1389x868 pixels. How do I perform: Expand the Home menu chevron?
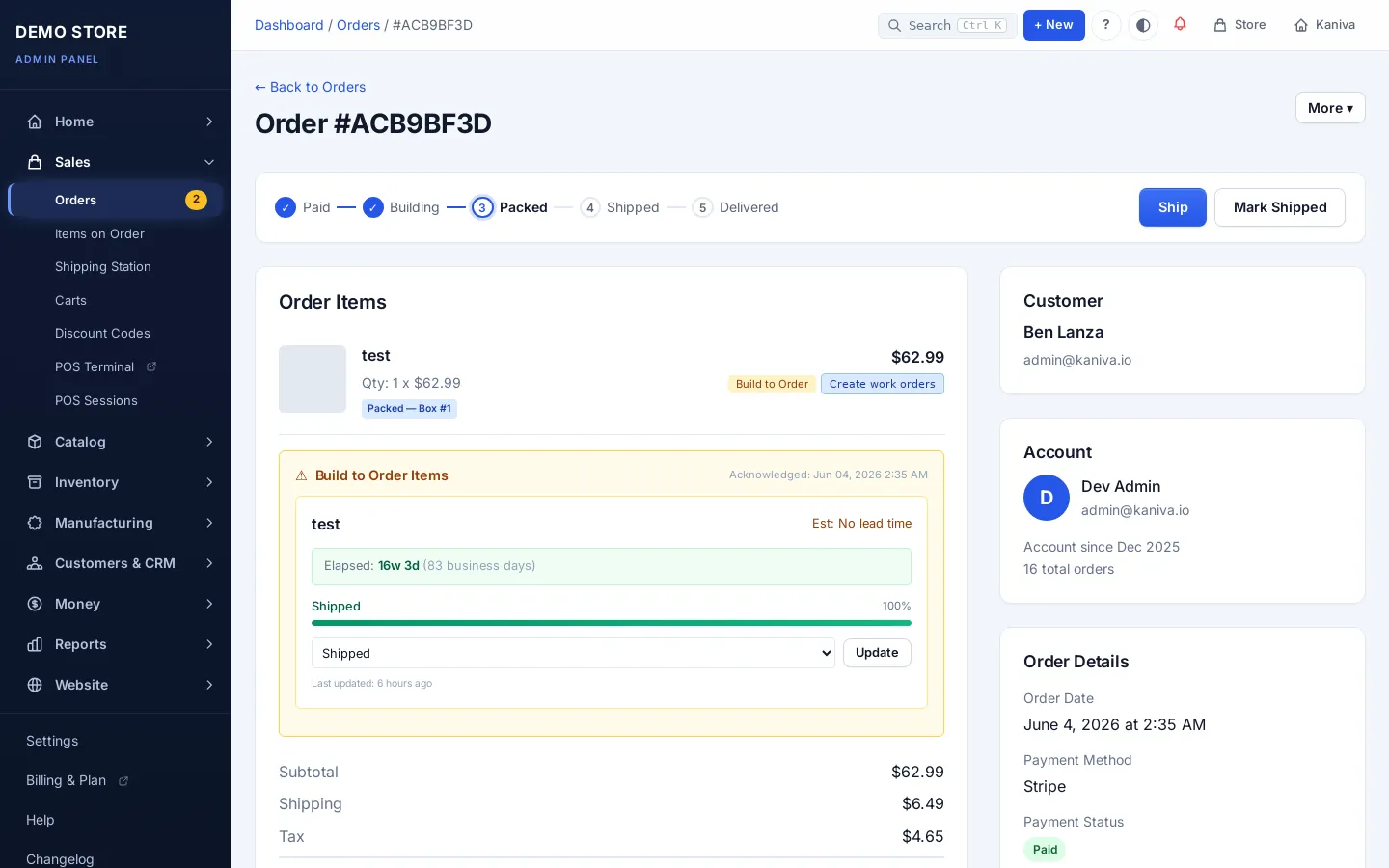click(x=209, y=122)
